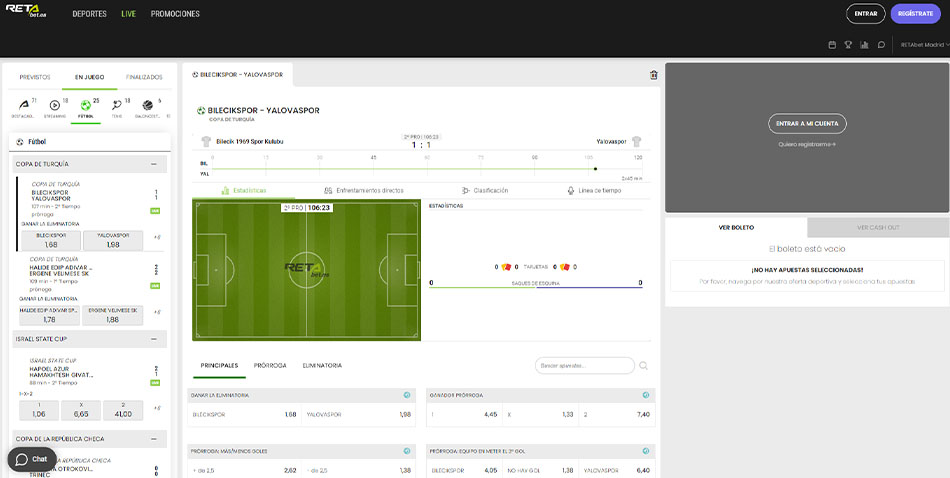
Task: Click live badge of Halide Edip Adivar match
Action: click(x=155, y=285)
